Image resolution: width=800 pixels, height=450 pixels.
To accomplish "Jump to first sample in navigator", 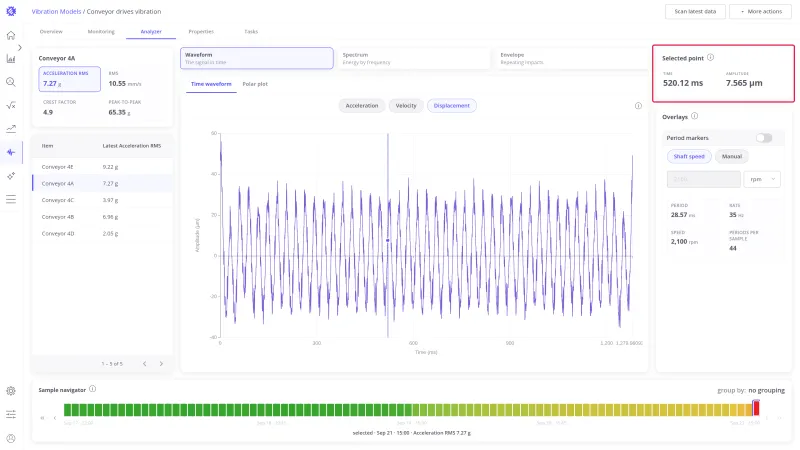I will [x=42, y=418].
